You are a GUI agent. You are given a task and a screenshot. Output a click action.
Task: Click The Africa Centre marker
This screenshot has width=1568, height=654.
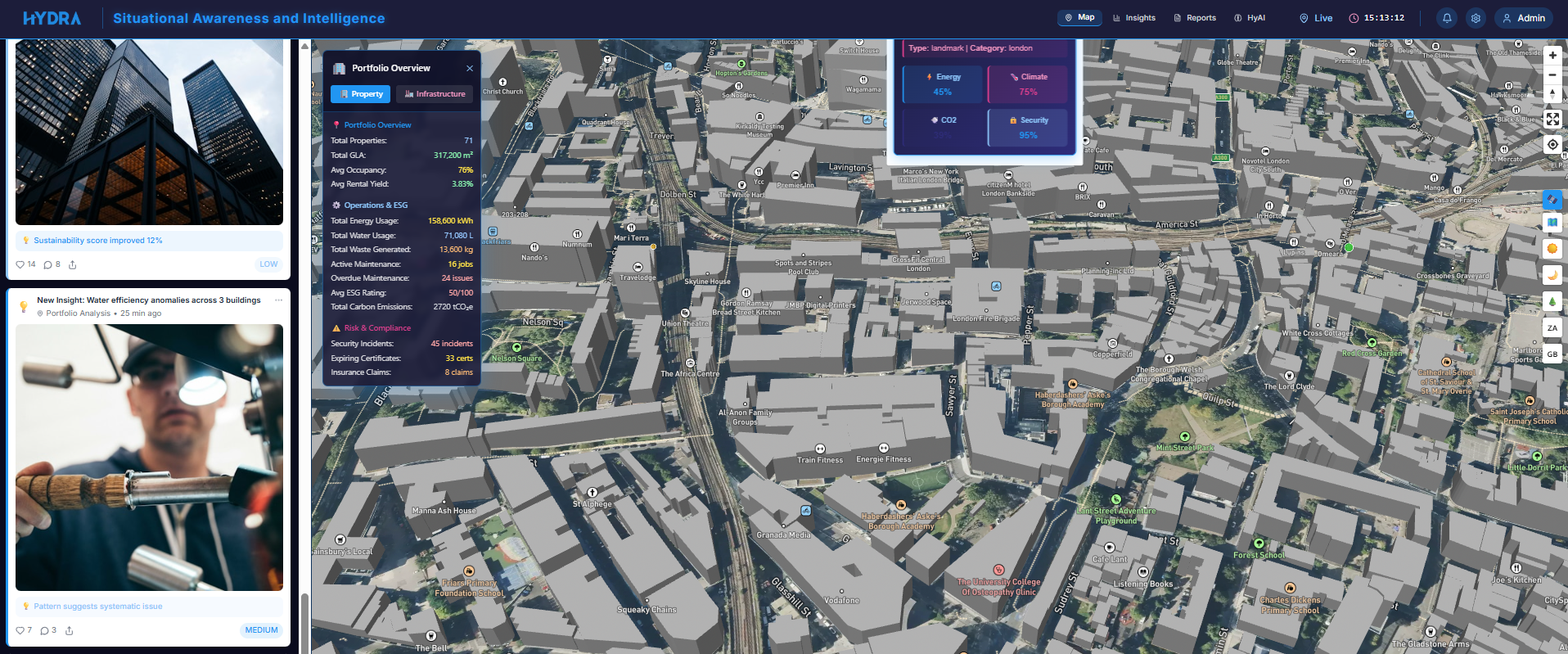point(690,363)
